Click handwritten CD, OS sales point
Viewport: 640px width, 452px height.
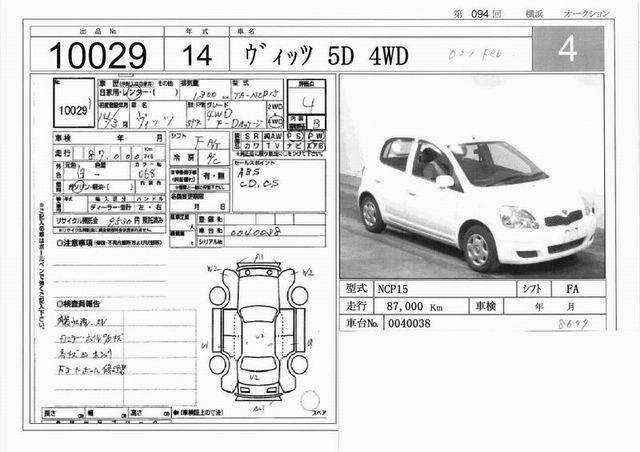click(x=259, y=184)
